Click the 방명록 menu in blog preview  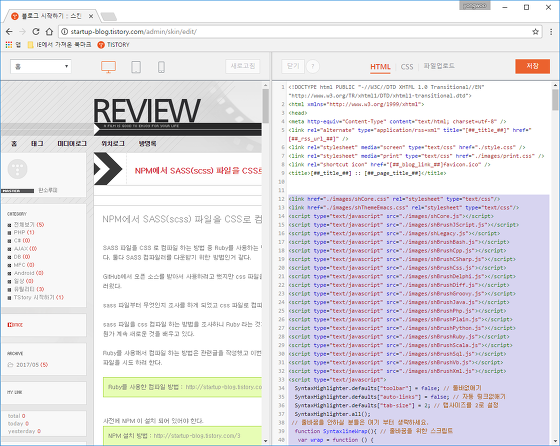[147, 144]
